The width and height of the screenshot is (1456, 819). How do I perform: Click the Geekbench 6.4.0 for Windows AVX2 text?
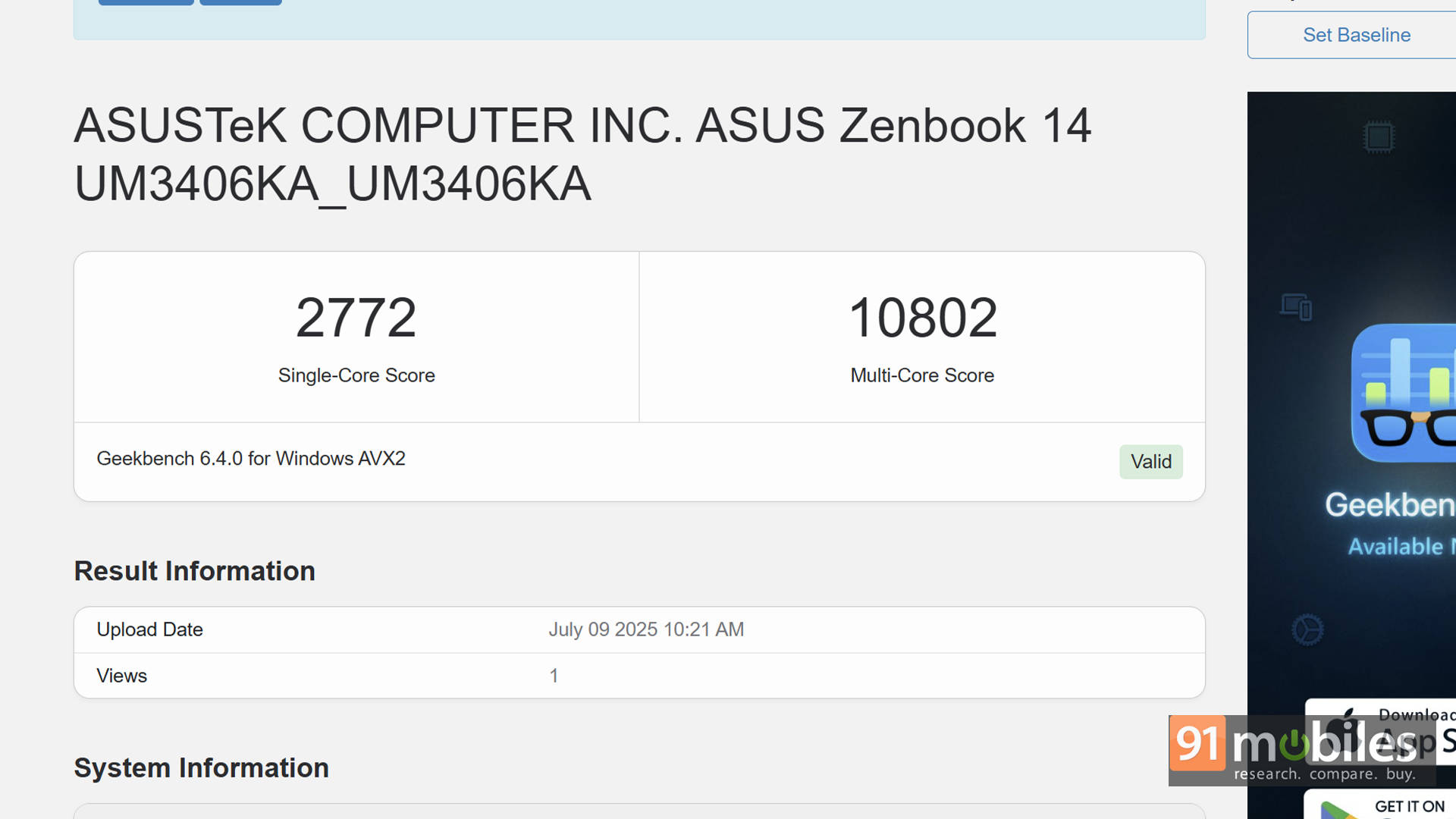250,459
